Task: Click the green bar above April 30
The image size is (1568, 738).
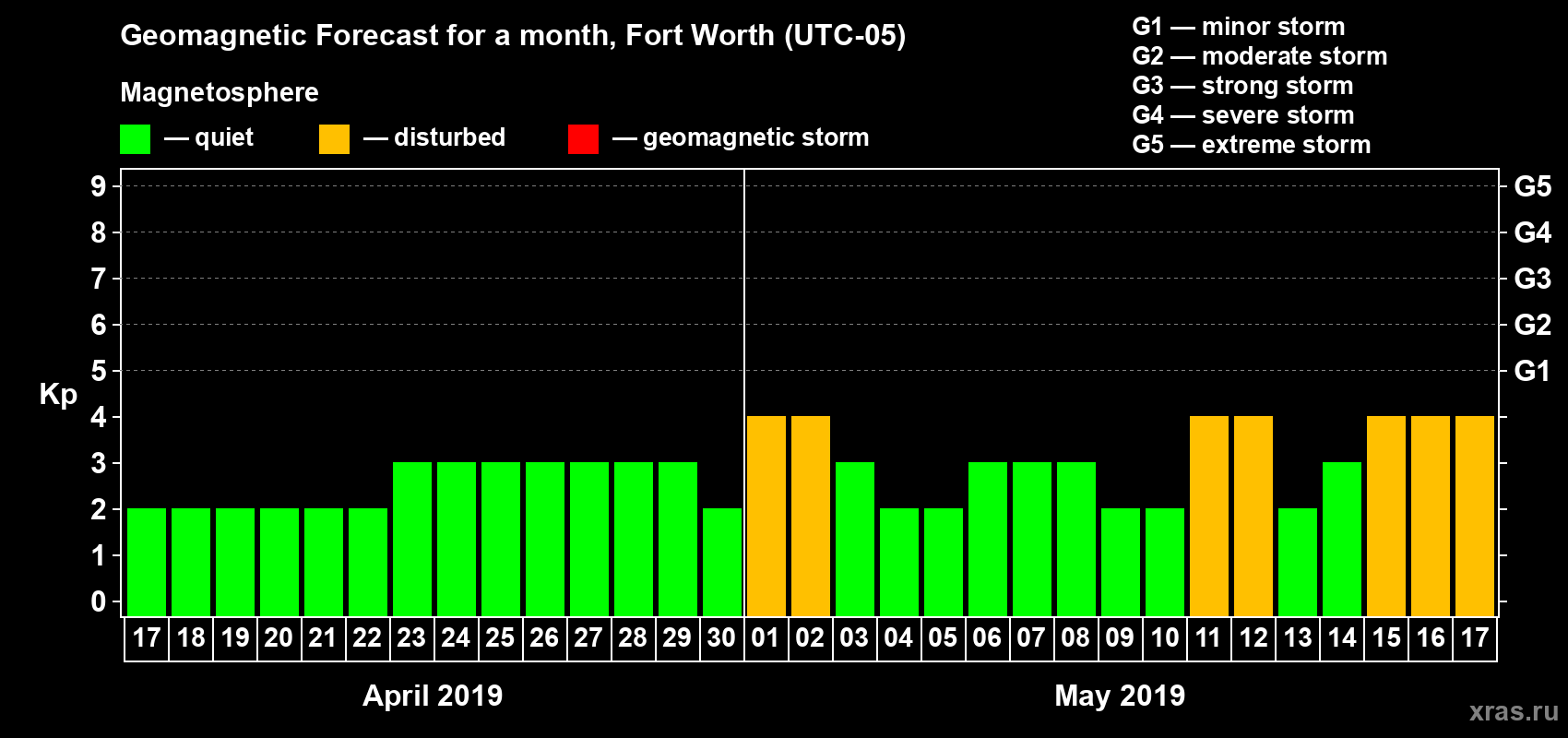Action: (722, 563)
